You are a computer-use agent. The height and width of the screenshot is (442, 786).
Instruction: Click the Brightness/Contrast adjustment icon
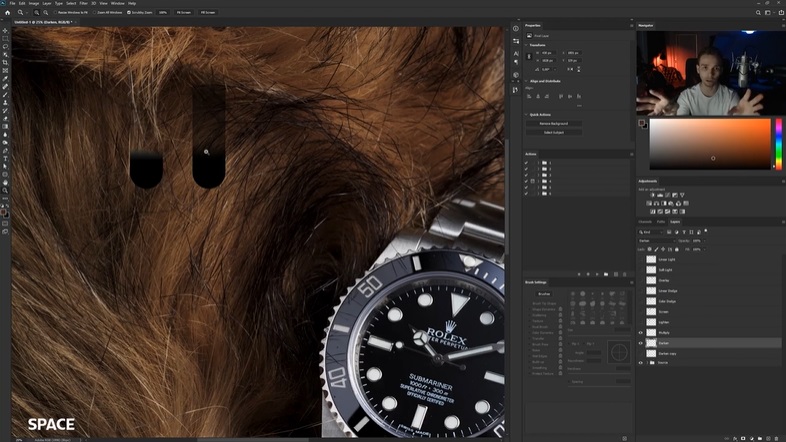[x=652, y=195]
